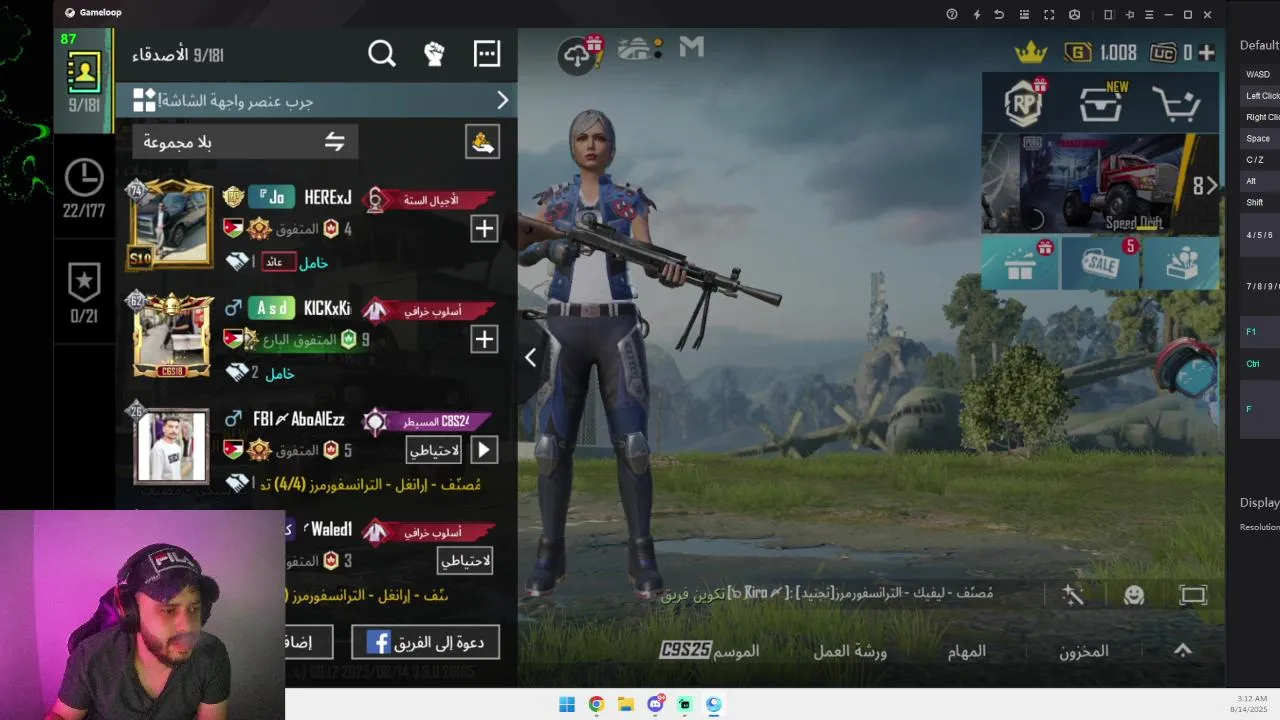Click the G coin currency icon
Image resolution: width=1280 pixels, height=720 pixels.
click(x=1078, y=53)
